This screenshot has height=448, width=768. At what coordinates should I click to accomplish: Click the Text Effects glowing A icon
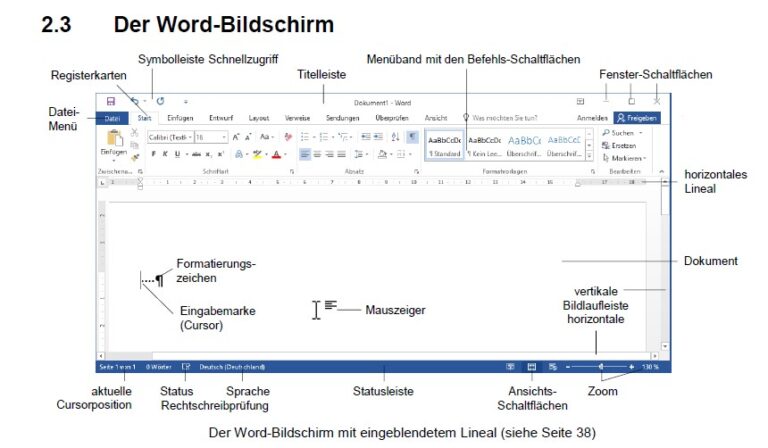point(239,154)
